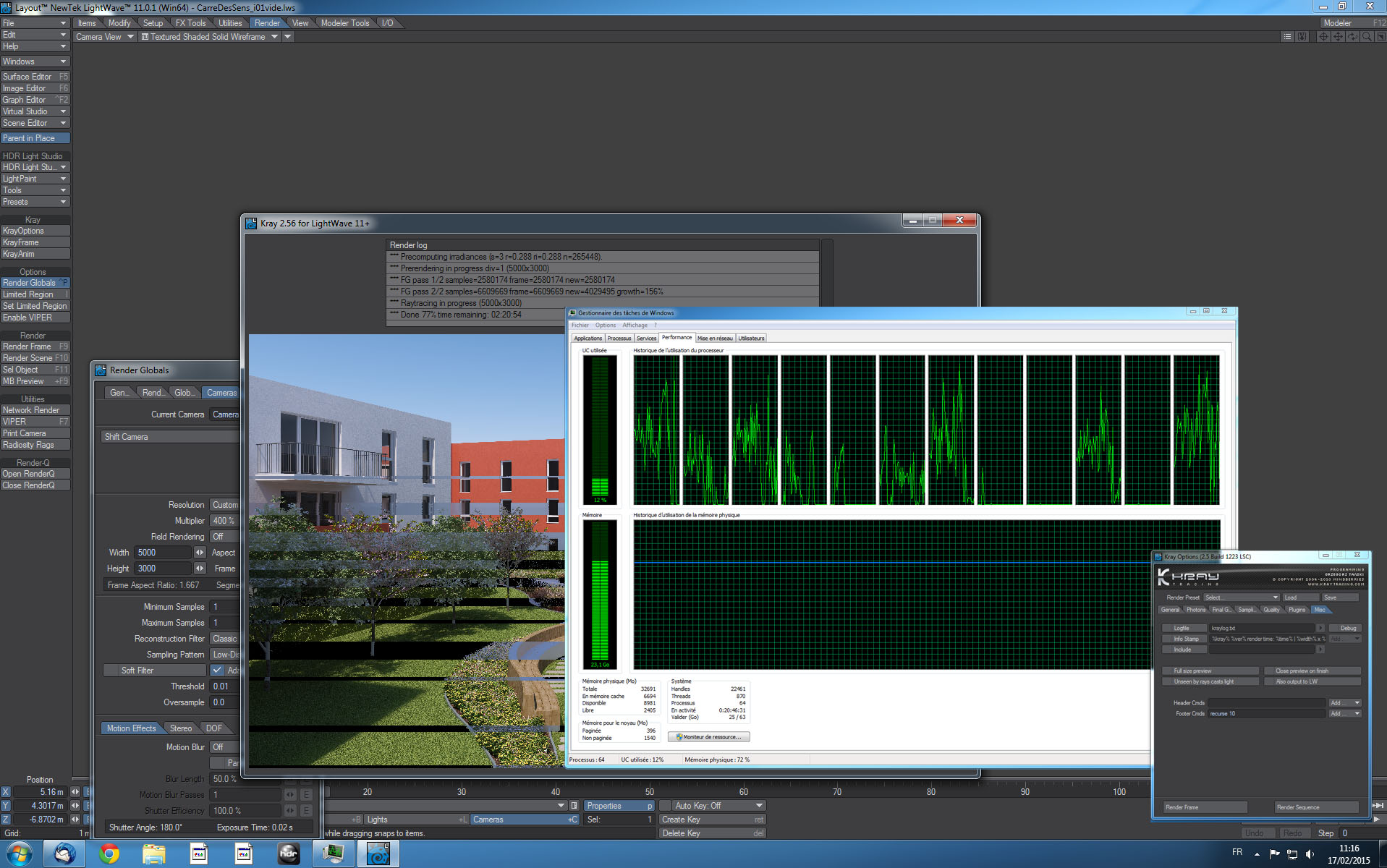
Task: Expand the Auto Key dropdown
Action: coord(759,806)
